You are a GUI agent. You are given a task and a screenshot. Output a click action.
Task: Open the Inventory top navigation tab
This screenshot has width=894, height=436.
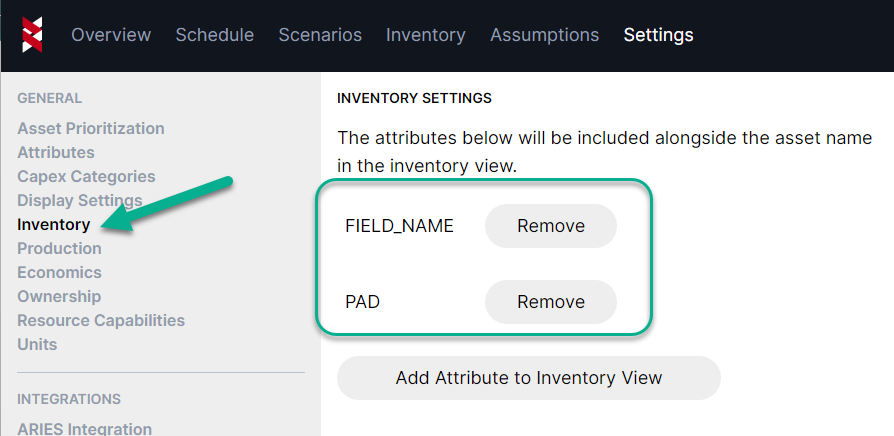pyautogui.click(x=425, y=35)
